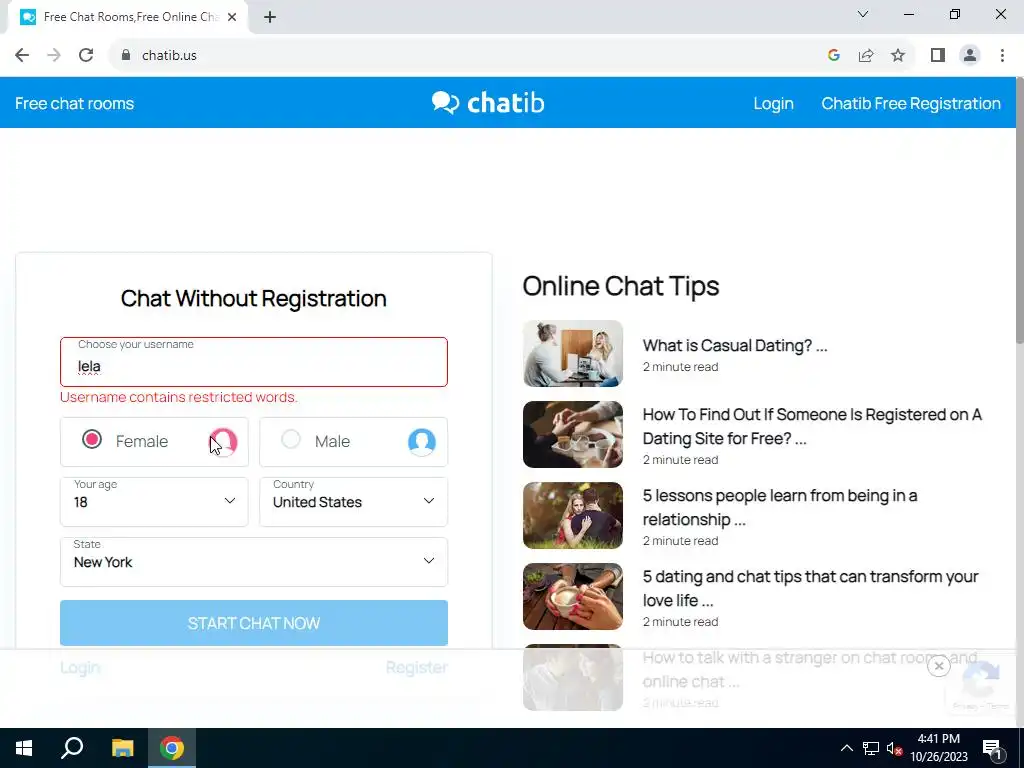Image resolution: width=1024 pixels, height=768 pixels.
Task: Bookmark this page with the star
Action: tap(898, 56)
